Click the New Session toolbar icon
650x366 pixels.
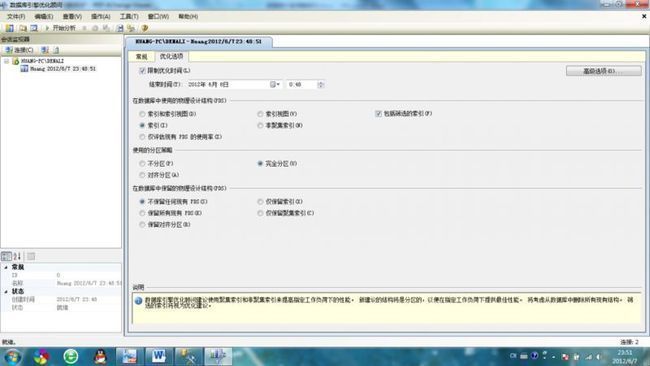[9, 28]
